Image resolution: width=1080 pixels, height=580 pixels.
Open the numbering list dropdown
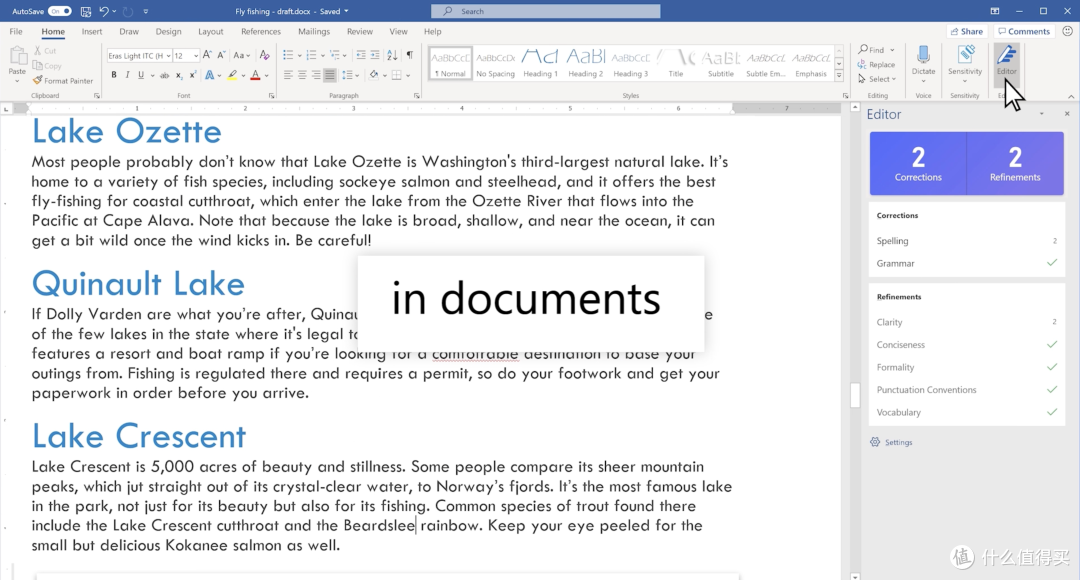(x=322, y=55)
